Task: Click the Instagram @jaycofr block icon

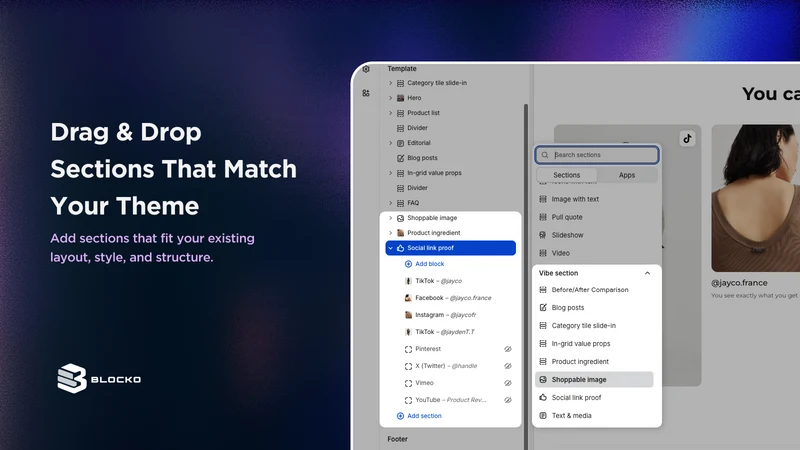Action: [408, 315]
